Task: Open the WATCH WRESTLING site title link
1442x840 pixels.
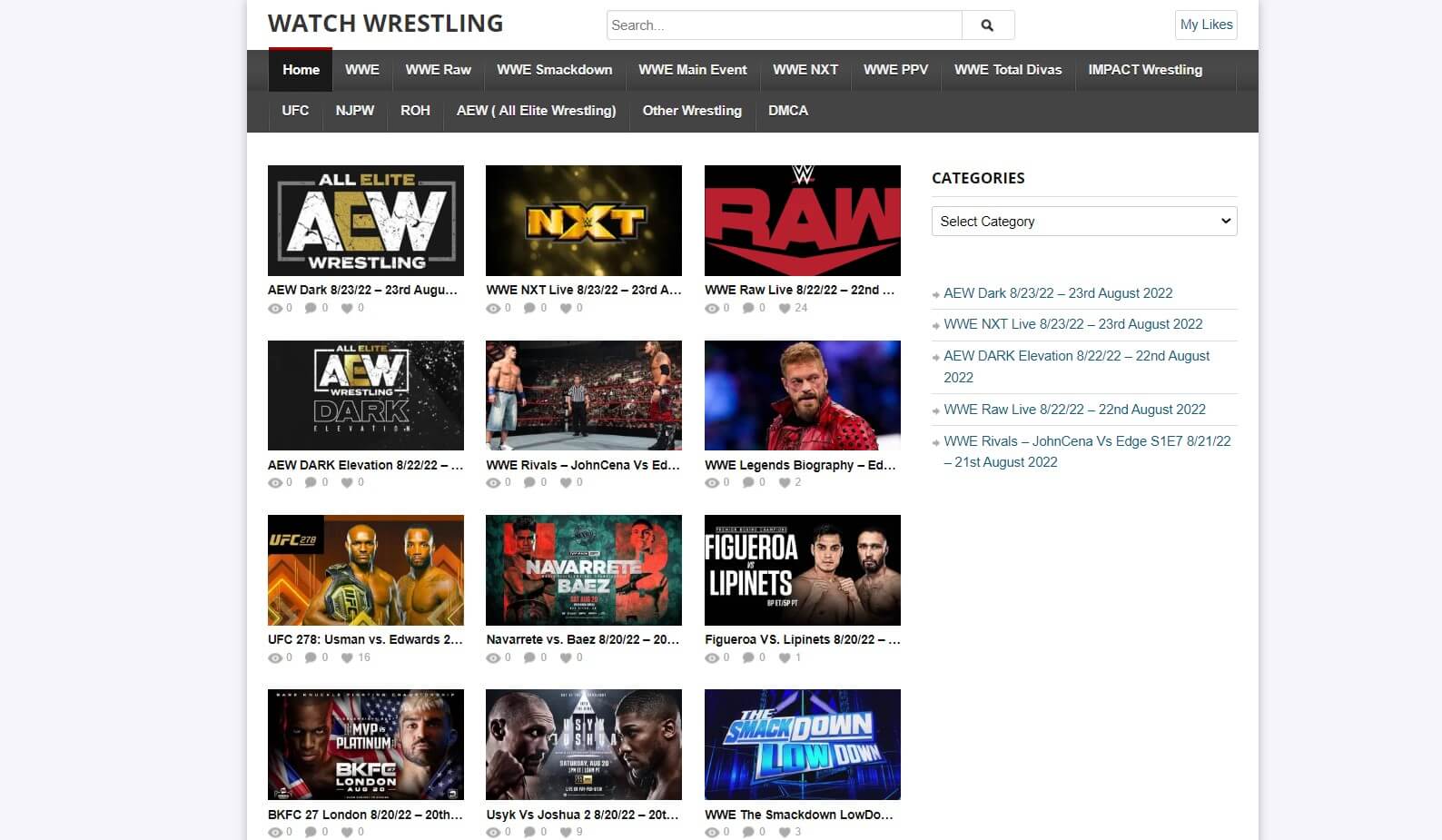Action: [x=385, y=24]
